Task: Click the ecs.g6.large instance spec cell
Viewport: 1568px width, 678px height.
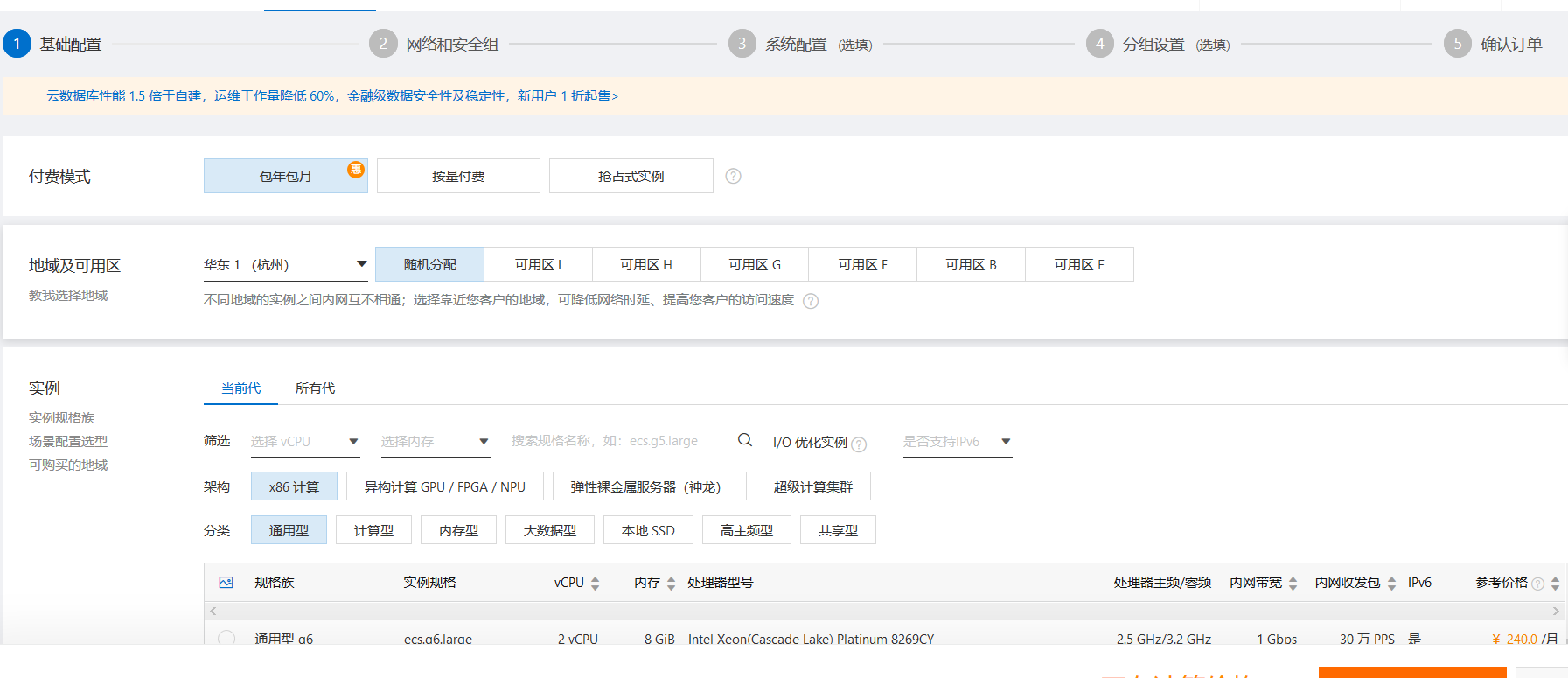Action: [x=438, y=639]
